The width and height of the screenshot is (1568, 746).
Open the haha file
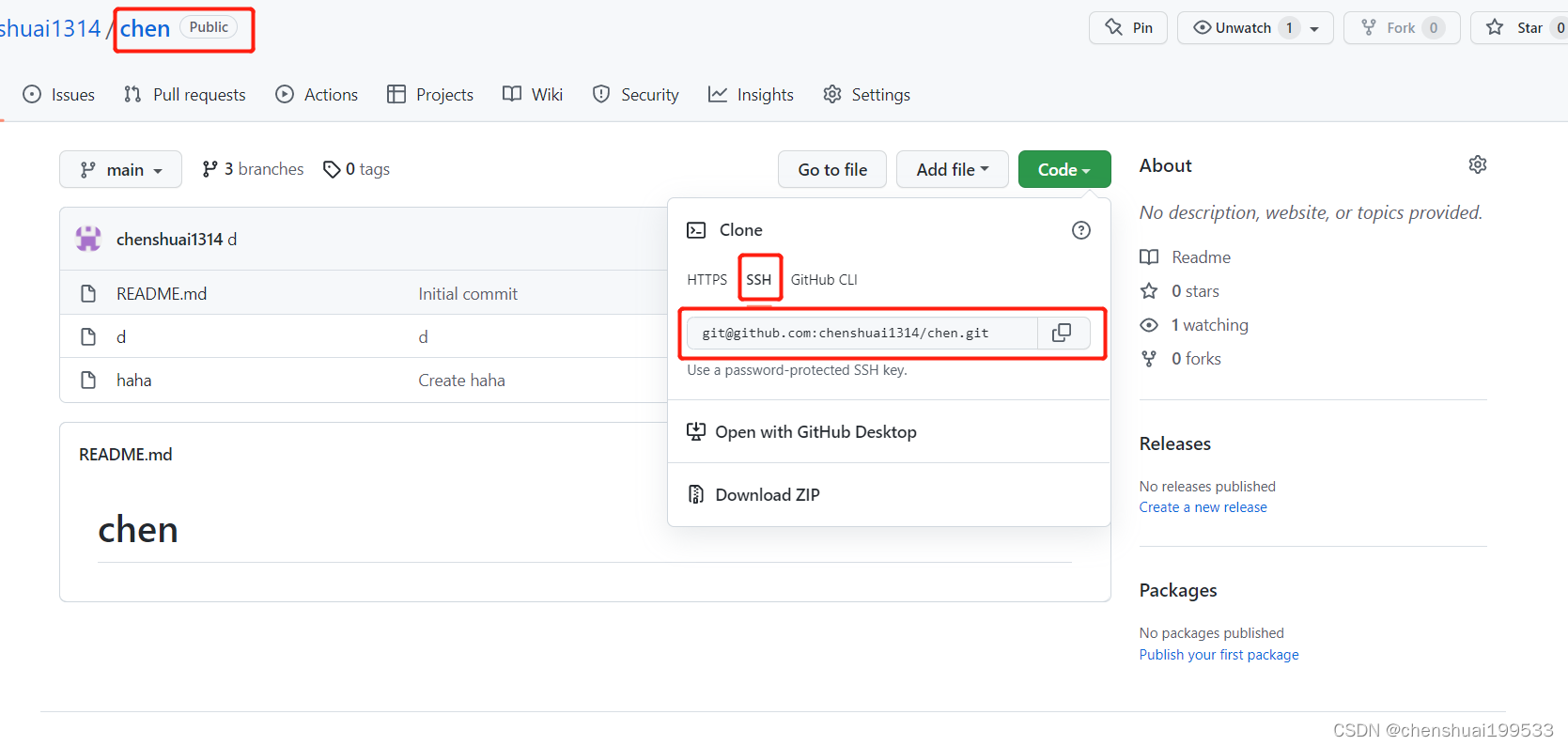(x=134, y=381)
